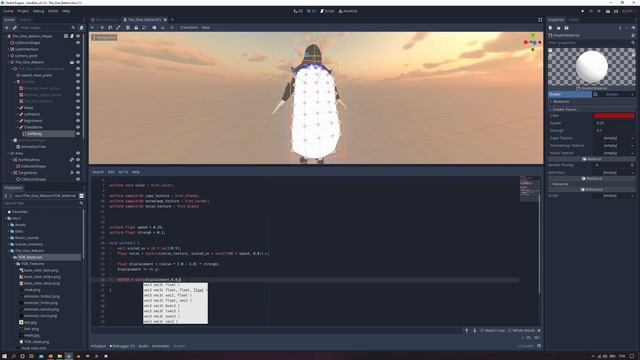The width and height of the screenshot is (640, 360).
Task: Click the Play project button
Action: 582,11
